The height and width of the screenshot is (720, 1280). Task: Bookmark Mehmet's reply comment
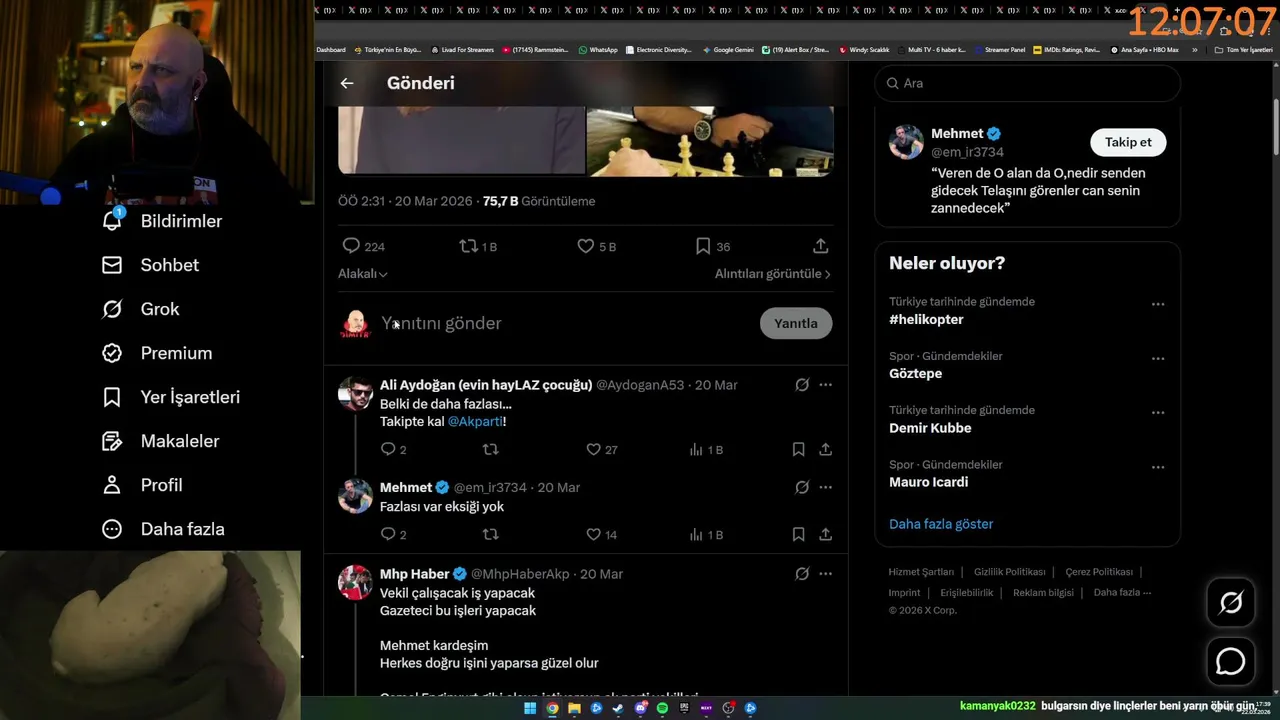798,535
